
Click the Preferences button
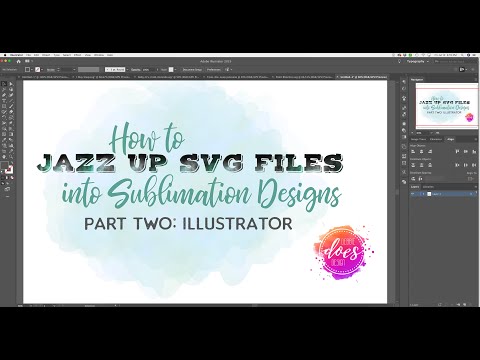[214, 69]
